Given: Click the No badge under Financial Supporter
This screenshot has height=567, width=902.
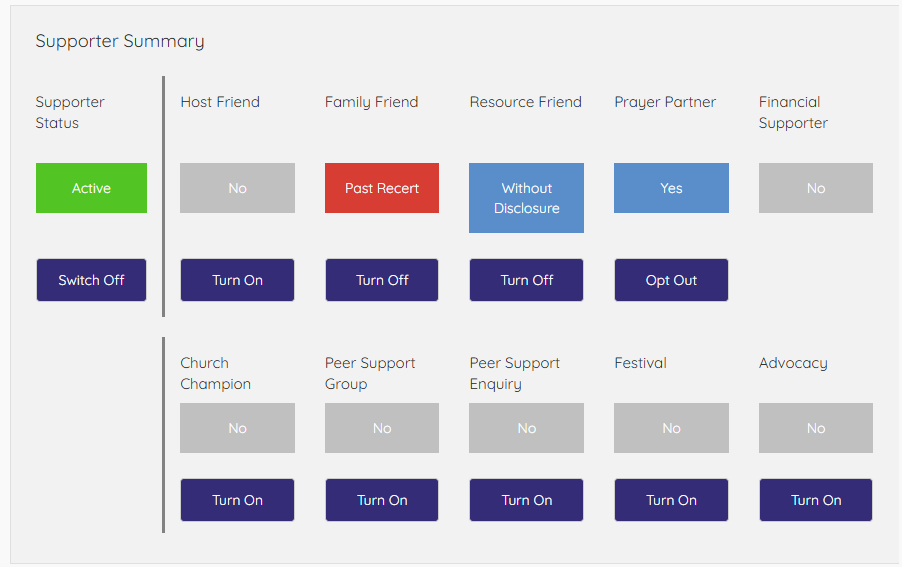Looking at the screenshot, I should point(816,188).
